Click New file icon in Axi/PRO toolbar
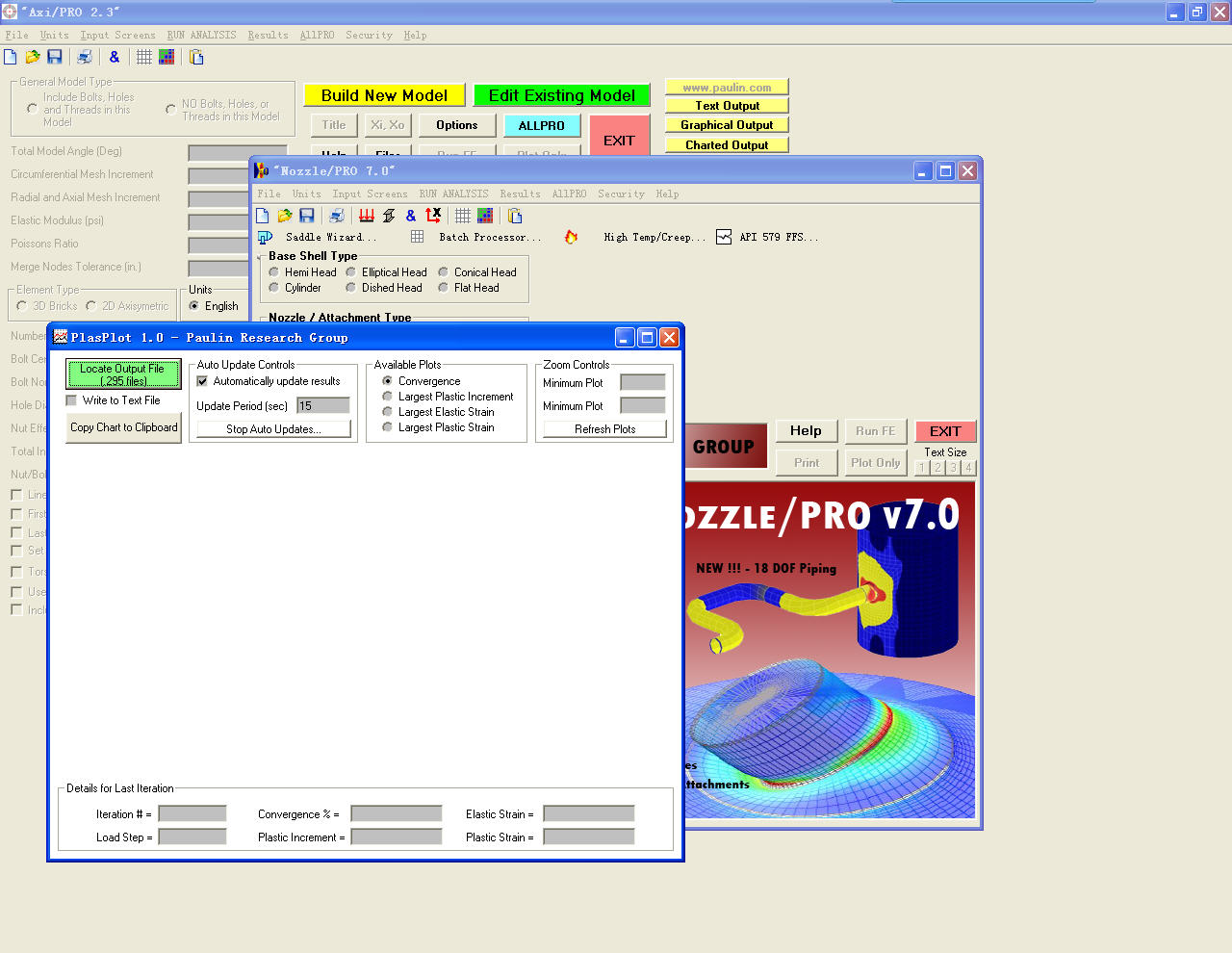 [x=10, y=57]
